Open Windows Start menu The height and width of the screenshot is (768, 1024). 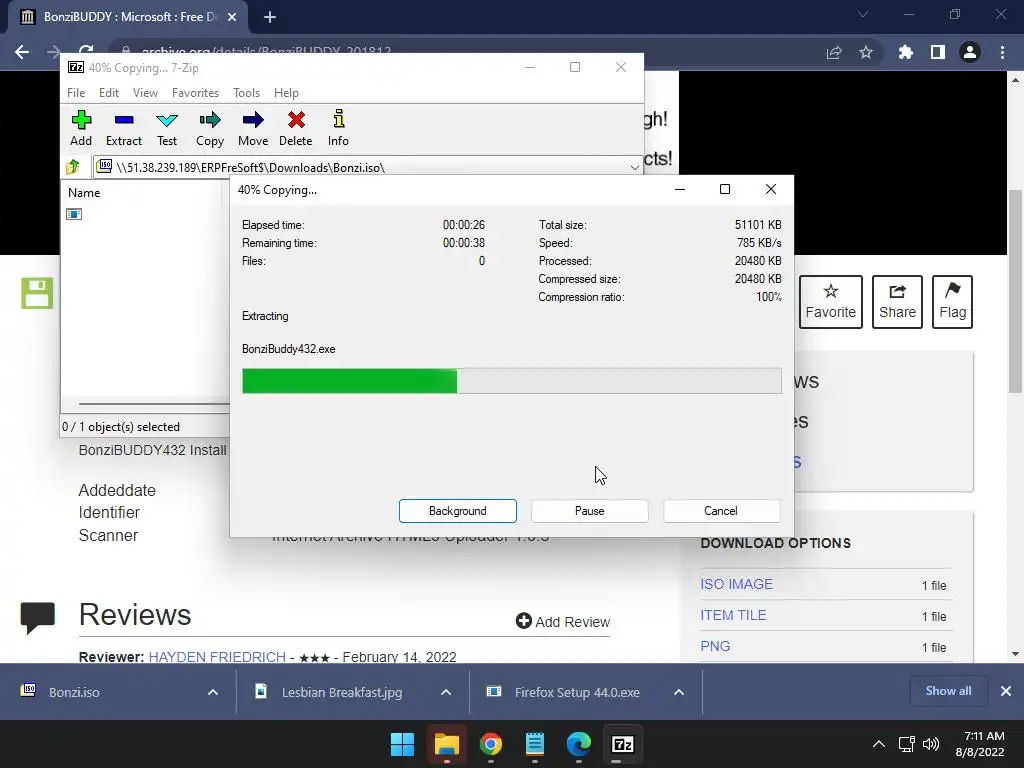coord(402,744)
